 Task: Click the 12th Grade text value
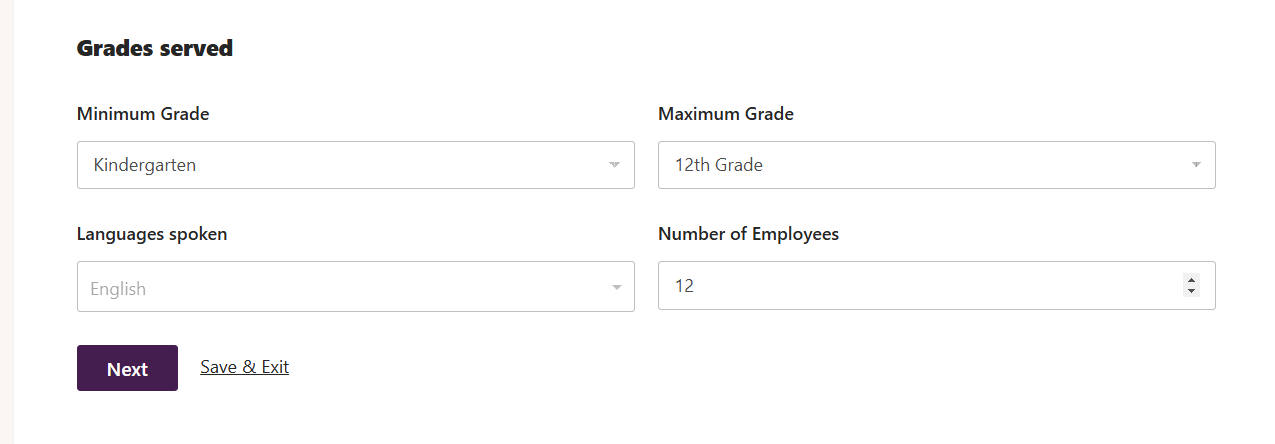tap(719, 165)
